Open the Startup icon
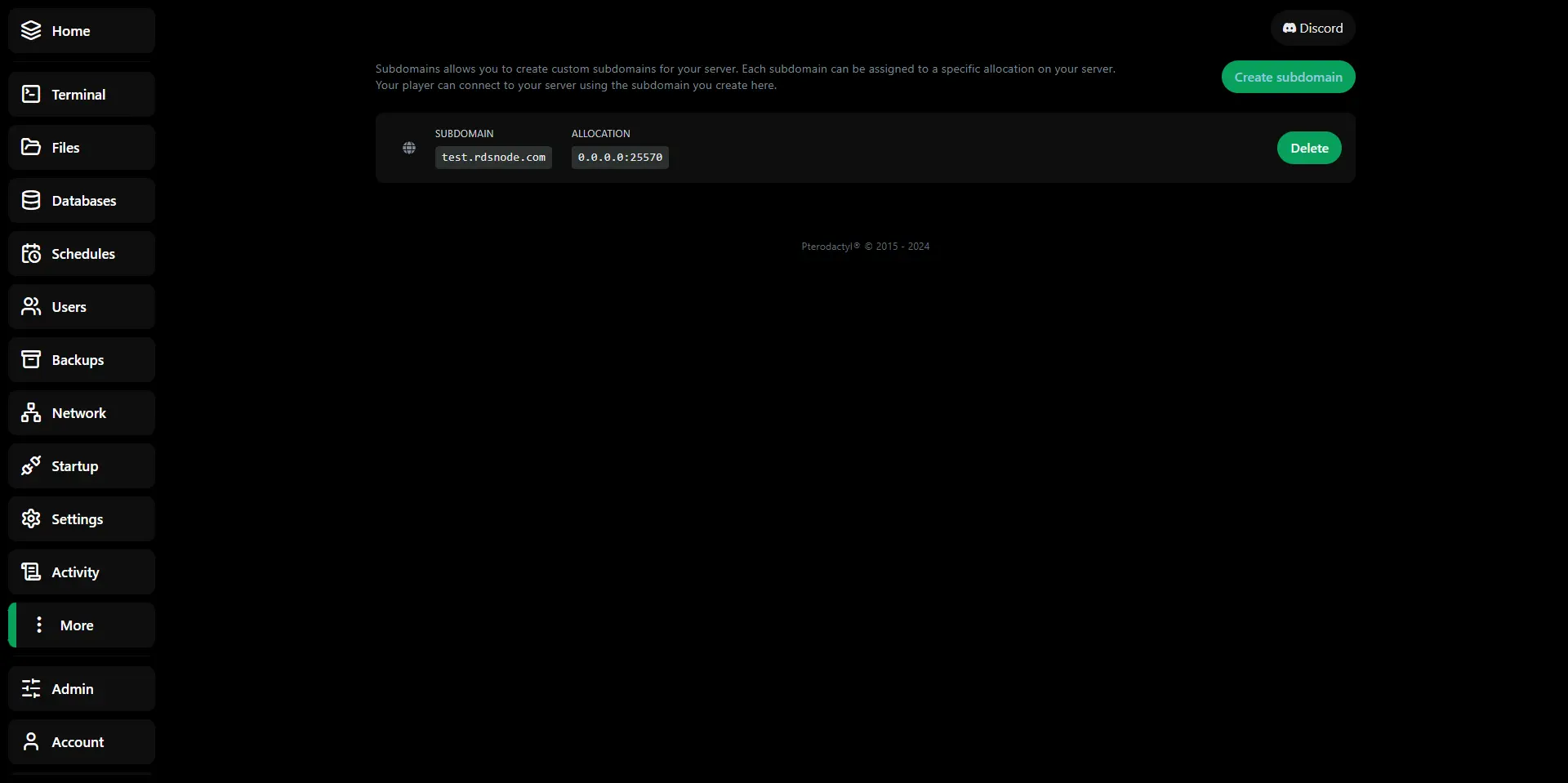This screenshot has height=783, width=1568. click(x=30, y=465)
